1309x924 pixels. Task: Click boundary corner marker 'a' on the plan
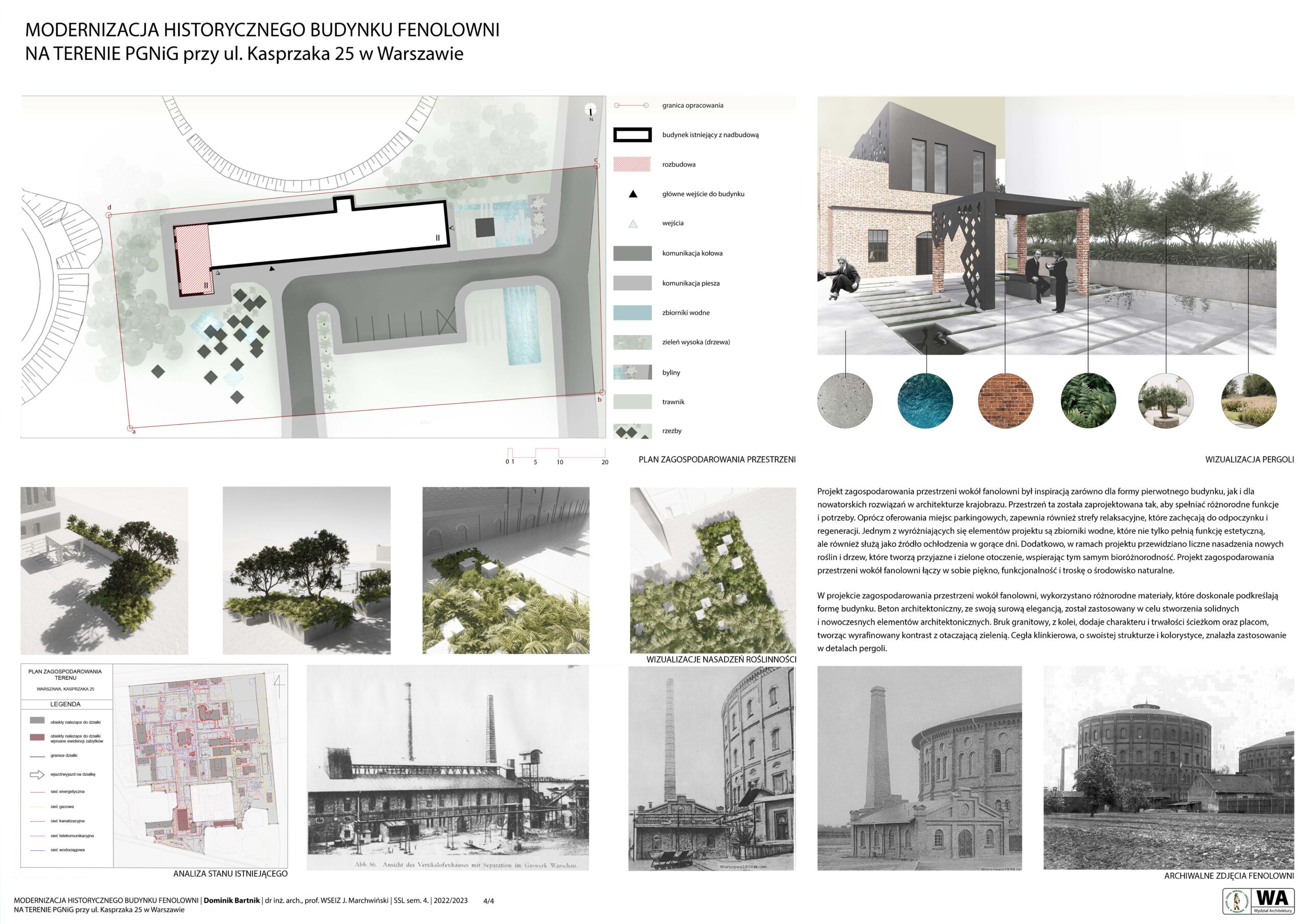coord(130,428)
